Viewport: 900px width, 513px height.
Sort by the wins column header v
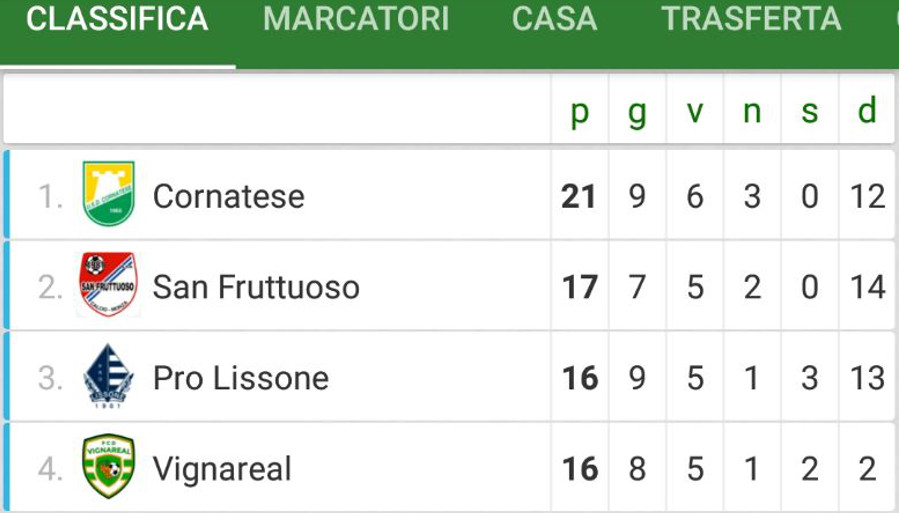point(695,111)
